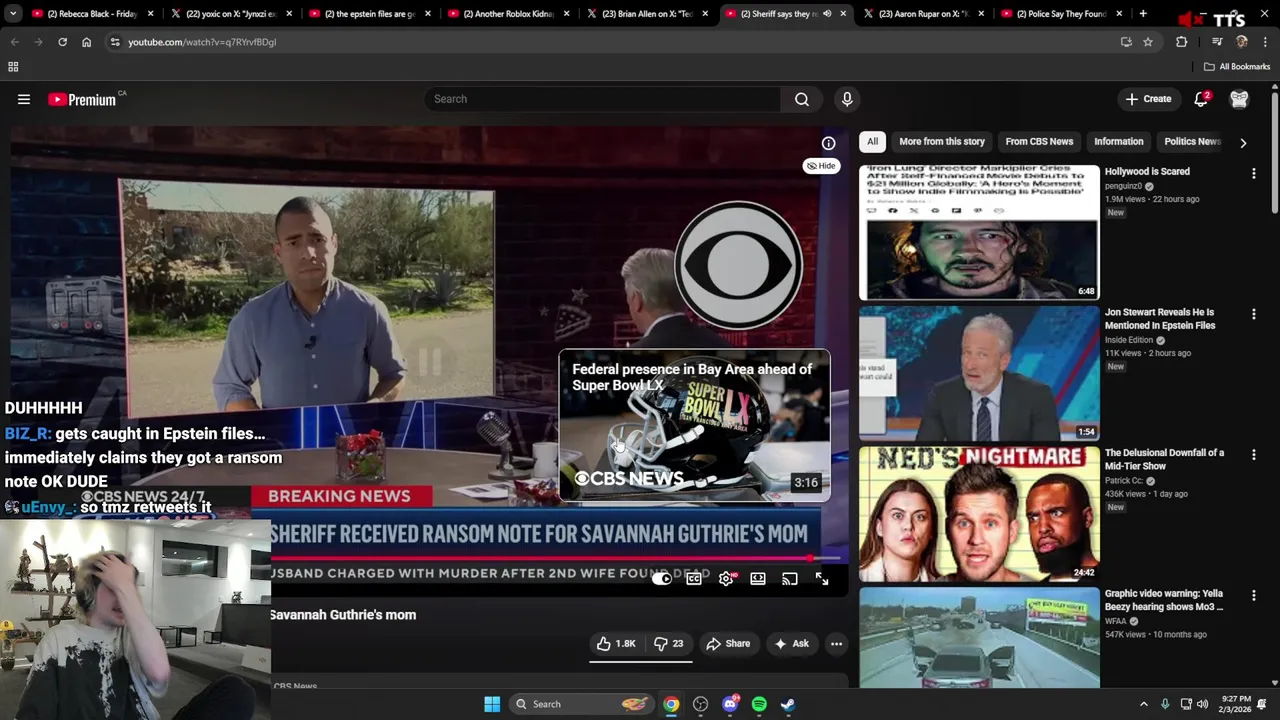Open options for Hollywood is Scared video
This screenshot has width=1280, height=720.
coord(1253,173)
